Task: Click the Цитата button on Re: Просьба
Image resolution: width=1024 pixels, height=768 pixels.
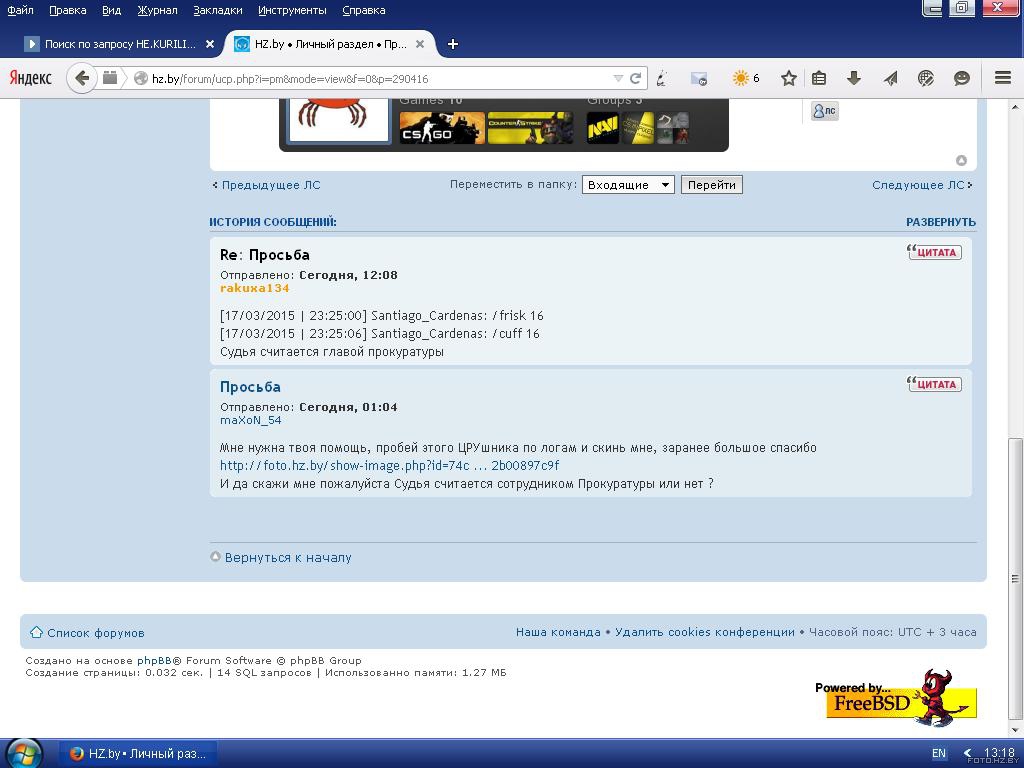Action: coord(935,252)
